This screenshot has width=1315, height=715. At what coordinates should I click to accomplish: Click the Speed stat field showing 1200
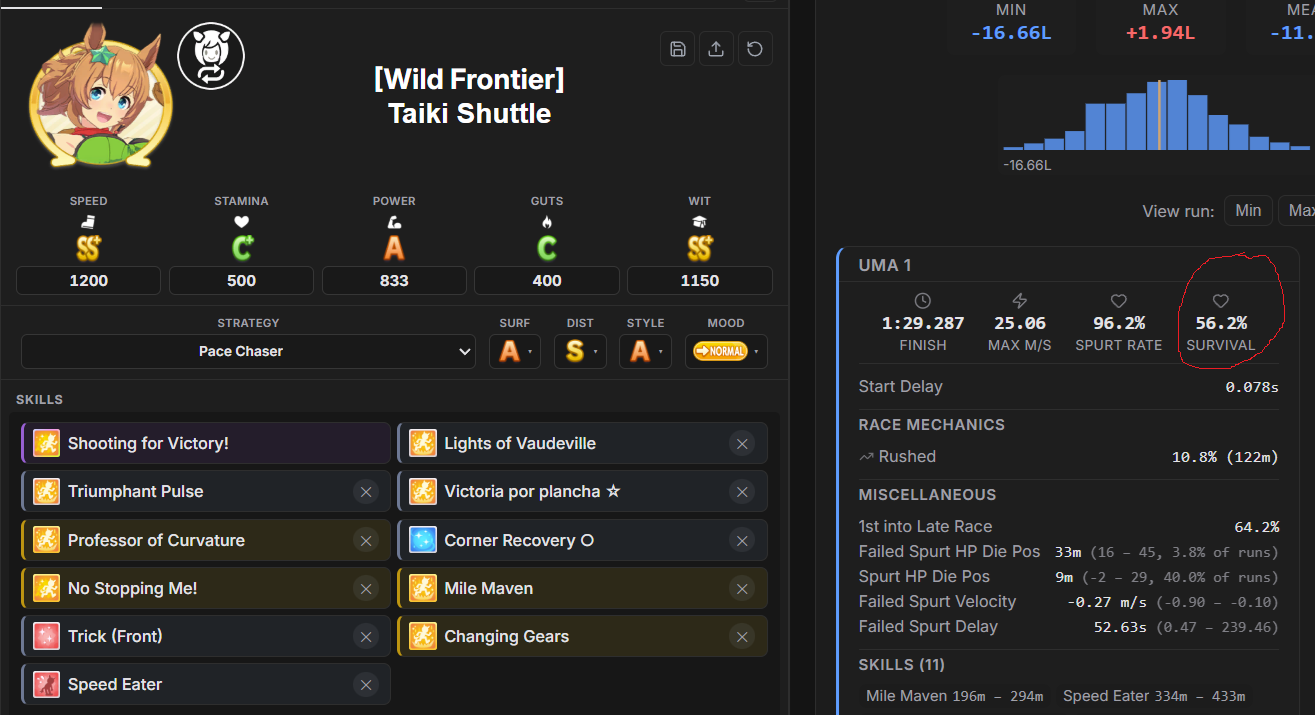88,280
